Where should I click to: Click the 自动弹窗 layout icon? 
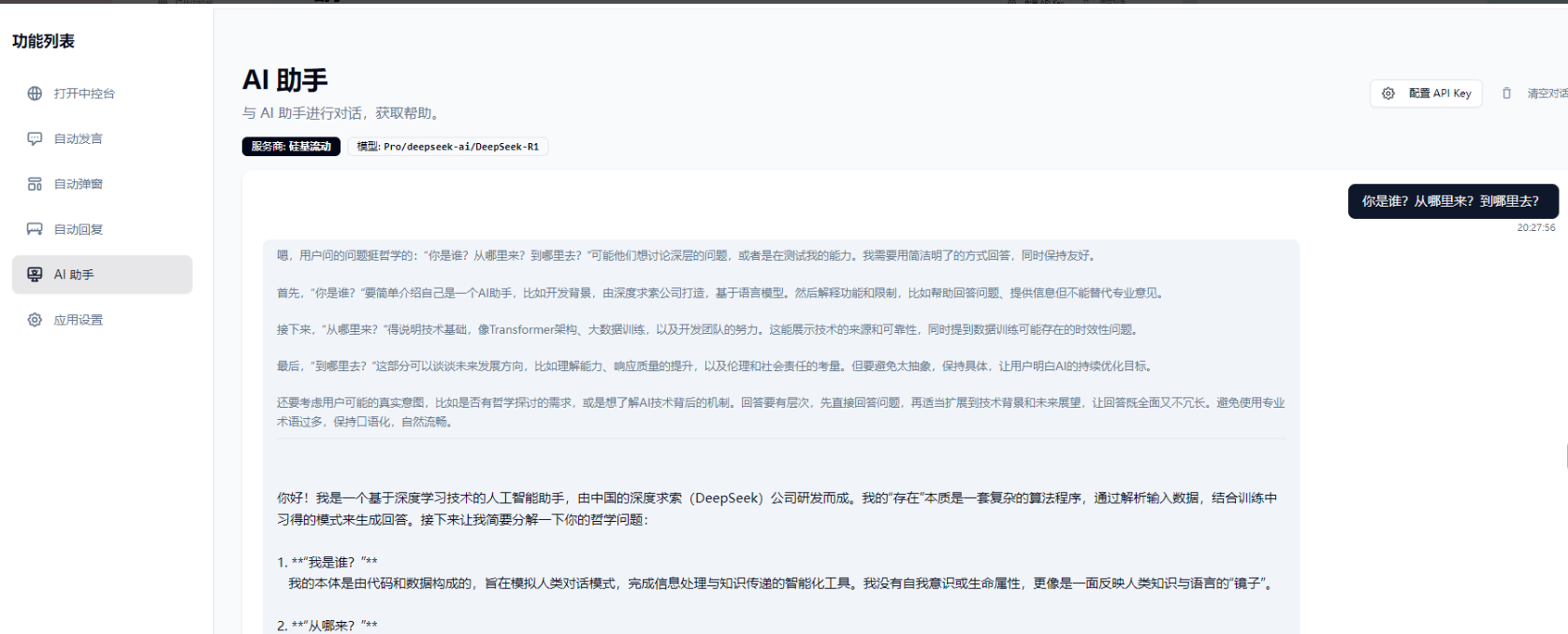pos(35,184)
